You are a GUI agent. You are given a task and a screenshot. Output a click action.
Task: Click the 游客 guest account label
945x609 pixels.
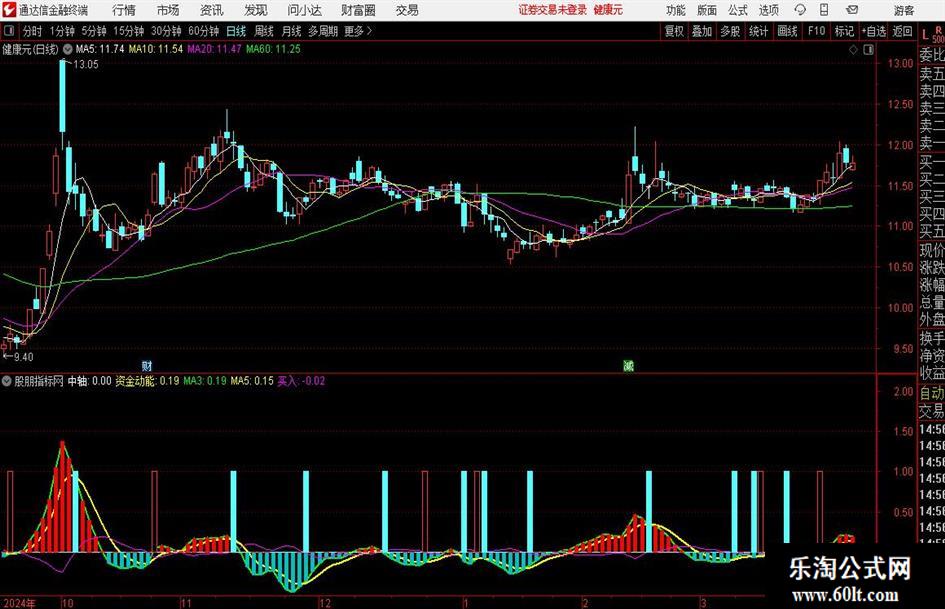pyautogui.click(x=904, y=10)
